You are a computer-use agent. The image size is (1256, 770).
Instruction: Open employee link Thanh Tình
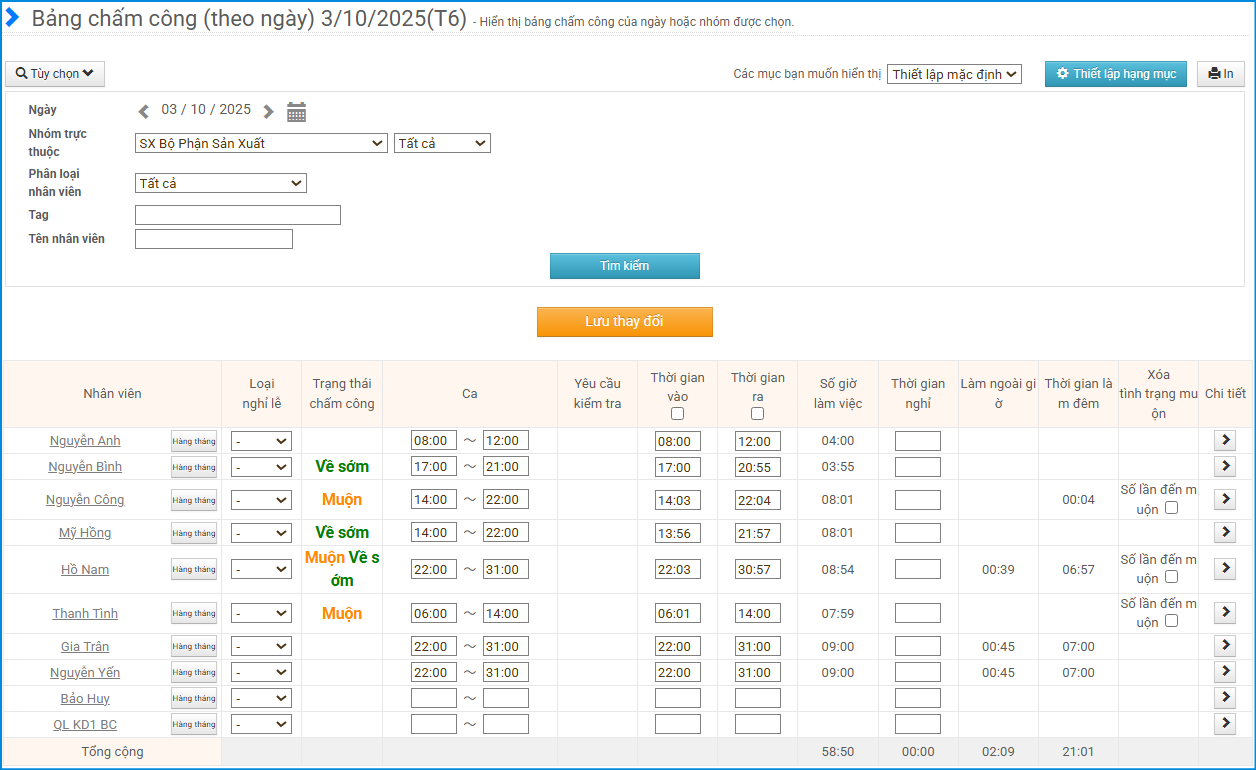pyautogui.click(x=85, y=613)
